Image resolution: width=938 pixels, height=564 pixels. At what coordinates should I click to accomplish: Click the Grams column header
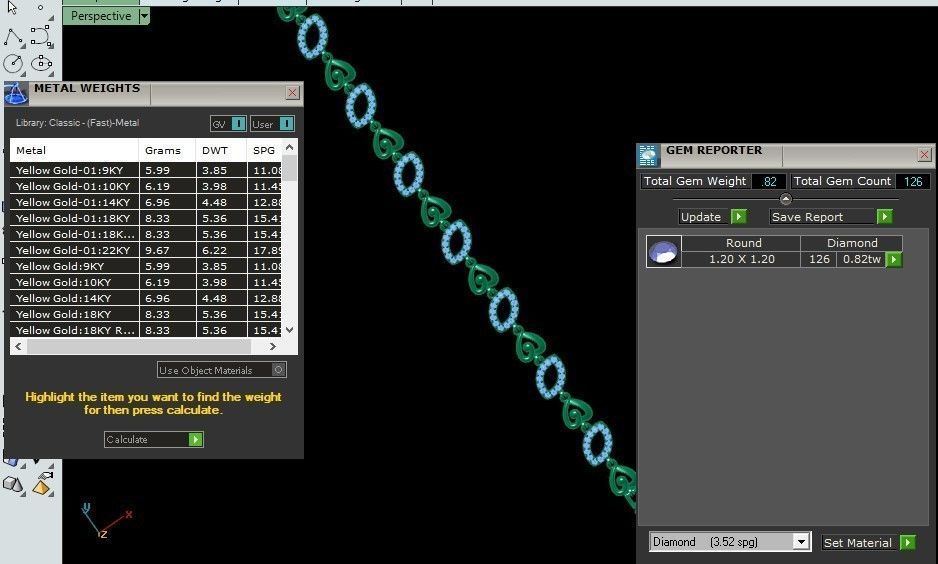pyautogui.click(x=167, y=150)
